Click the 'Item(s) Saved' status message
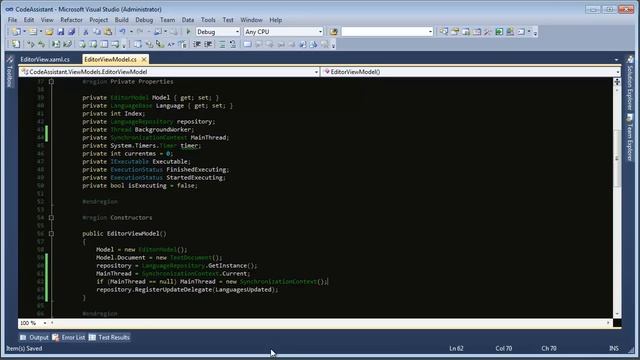The image size is (640, 360). pyautogui.click(x=24, y=348)
